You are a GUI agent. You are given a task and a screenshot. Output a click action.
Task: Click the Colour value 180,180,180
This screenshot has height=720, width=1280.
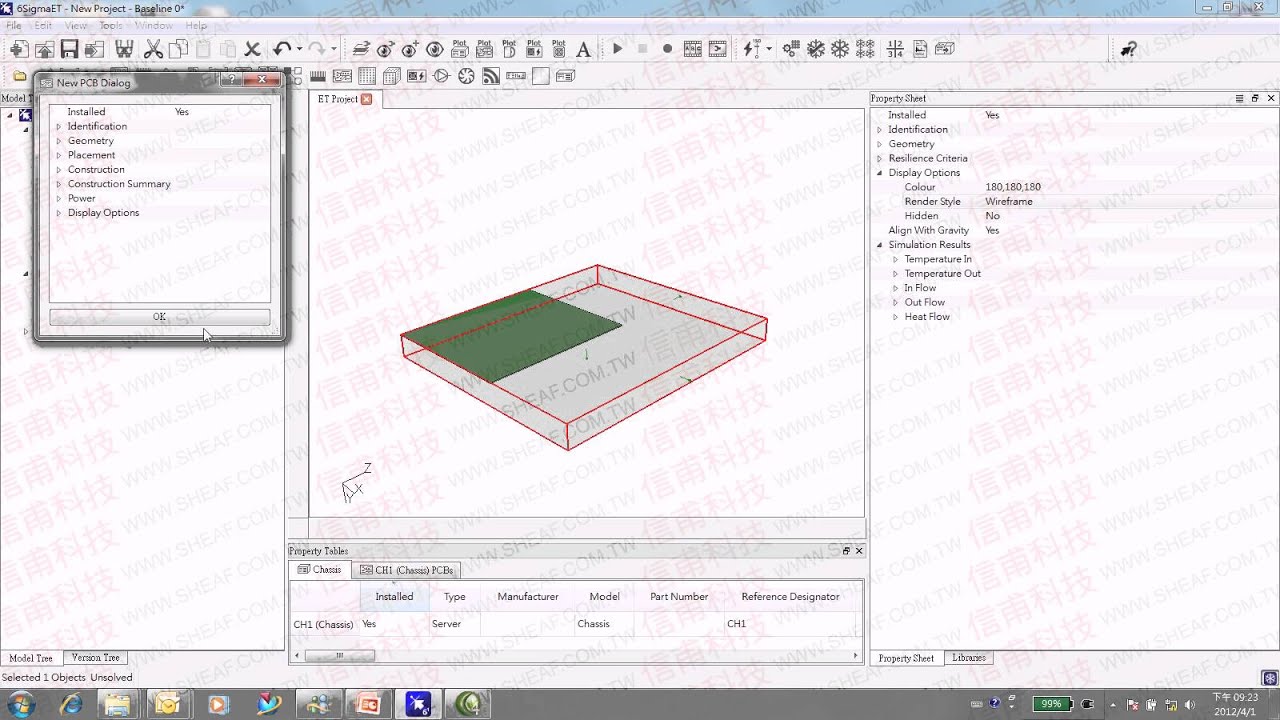[1013, 187]
